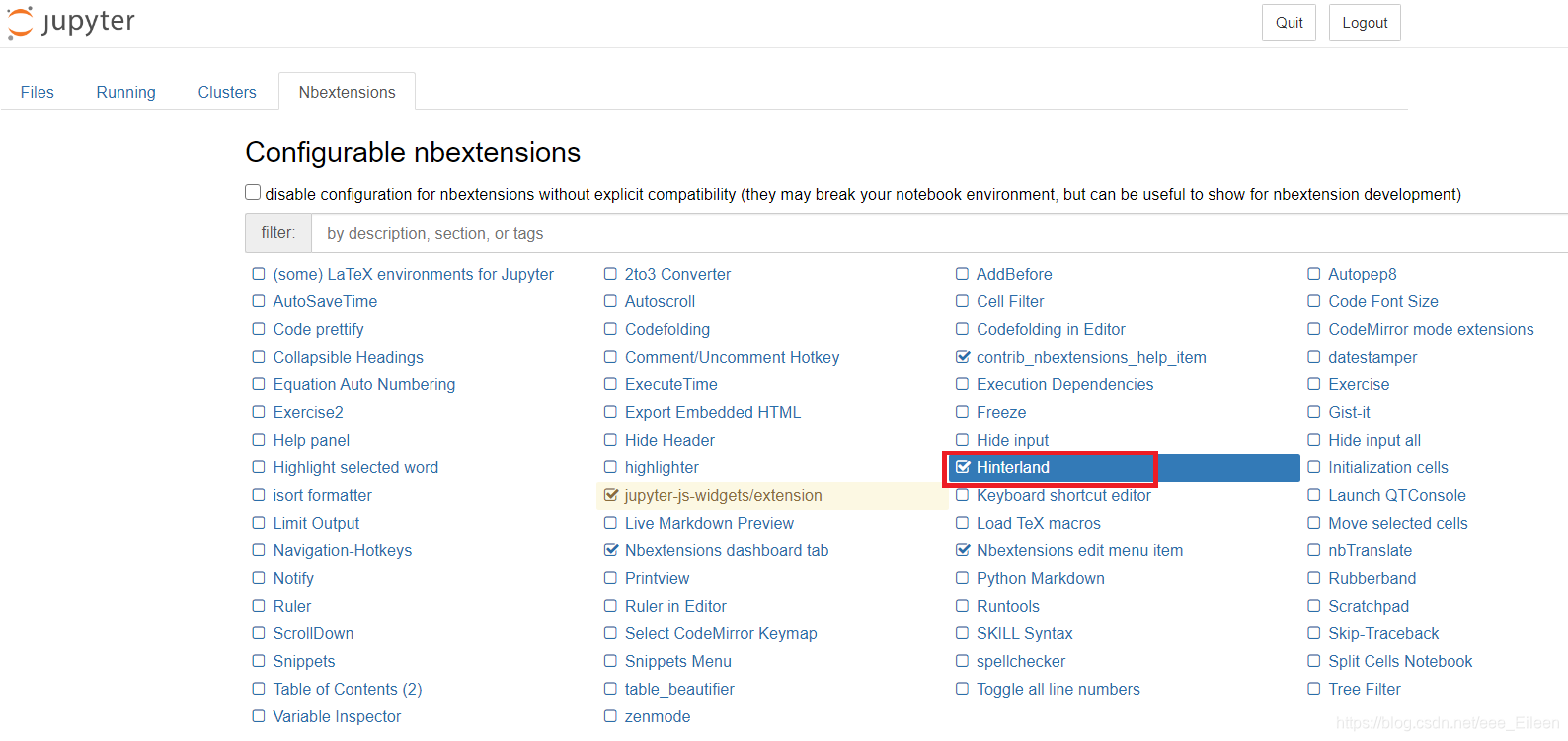The height and width of the screenshot is (741, 1568).
Task: Open the Snippets link
Action: tap(304, 661)
